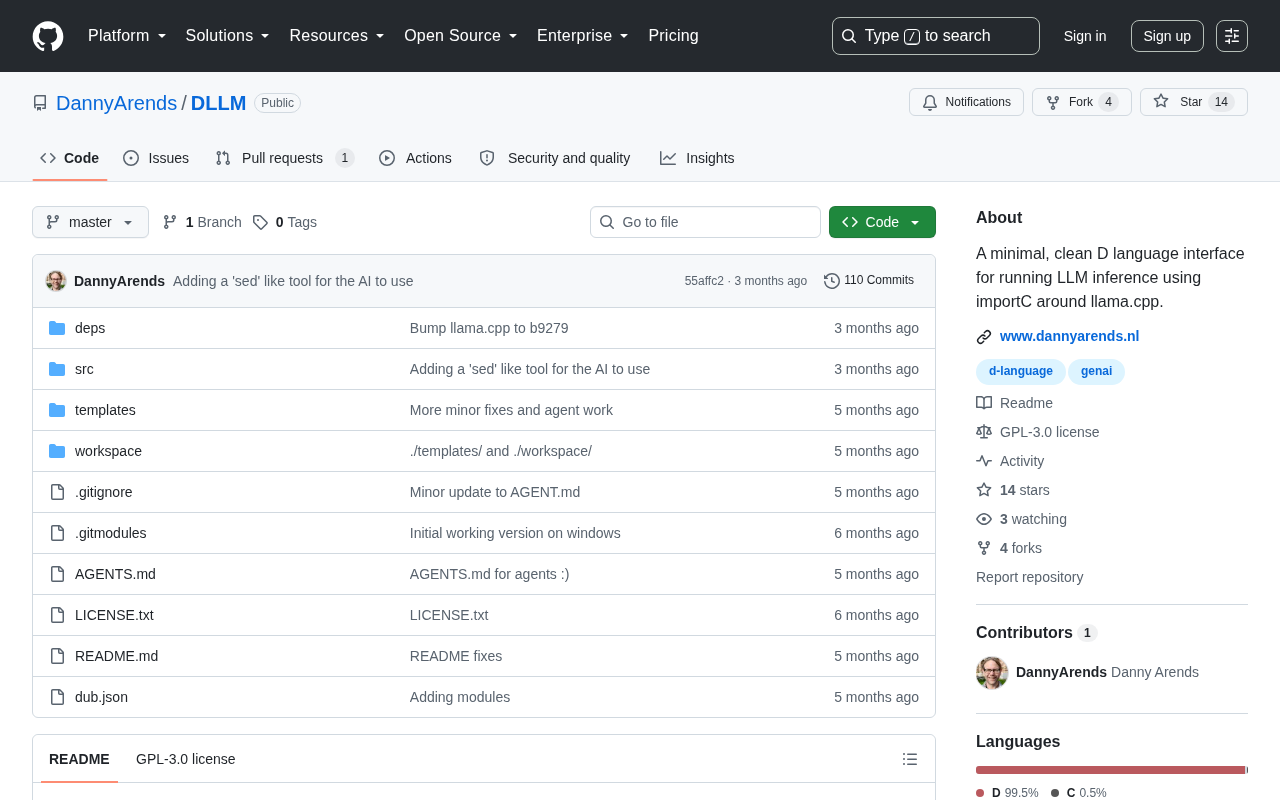Click the dub.json file icon
The height and width of the screenshot is (800, 1280).
point(57,697)
